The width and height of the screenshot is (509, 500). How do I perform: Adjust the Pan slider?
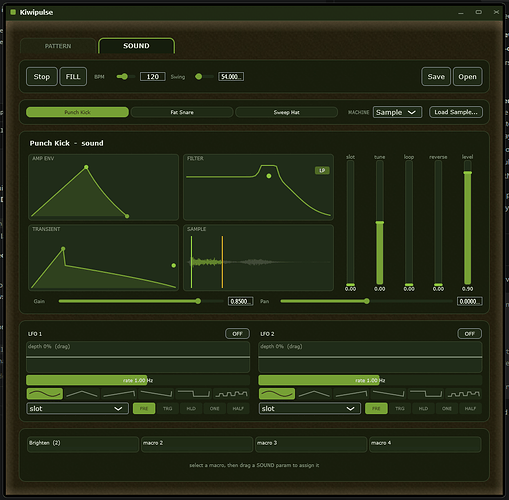(x=367, y=301)
